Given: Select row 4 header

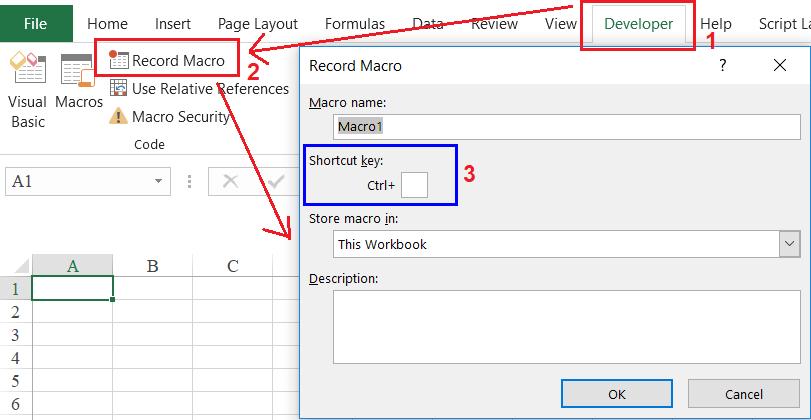Looking at the screenshot, I should (16, 357).
